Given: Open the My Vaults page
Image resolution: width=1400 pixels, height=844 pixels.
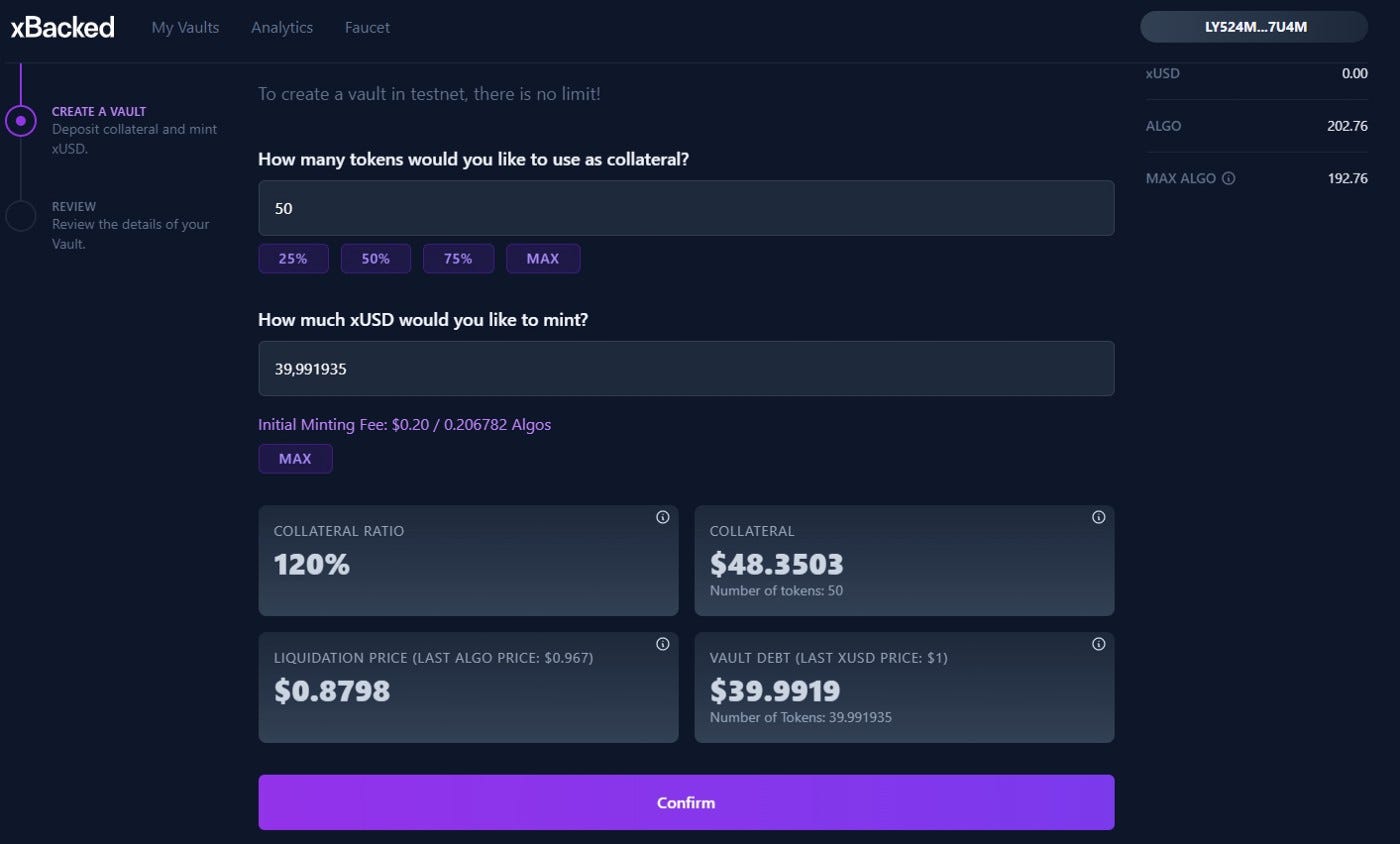Looking at the screenshot, I should click(185, 28).
